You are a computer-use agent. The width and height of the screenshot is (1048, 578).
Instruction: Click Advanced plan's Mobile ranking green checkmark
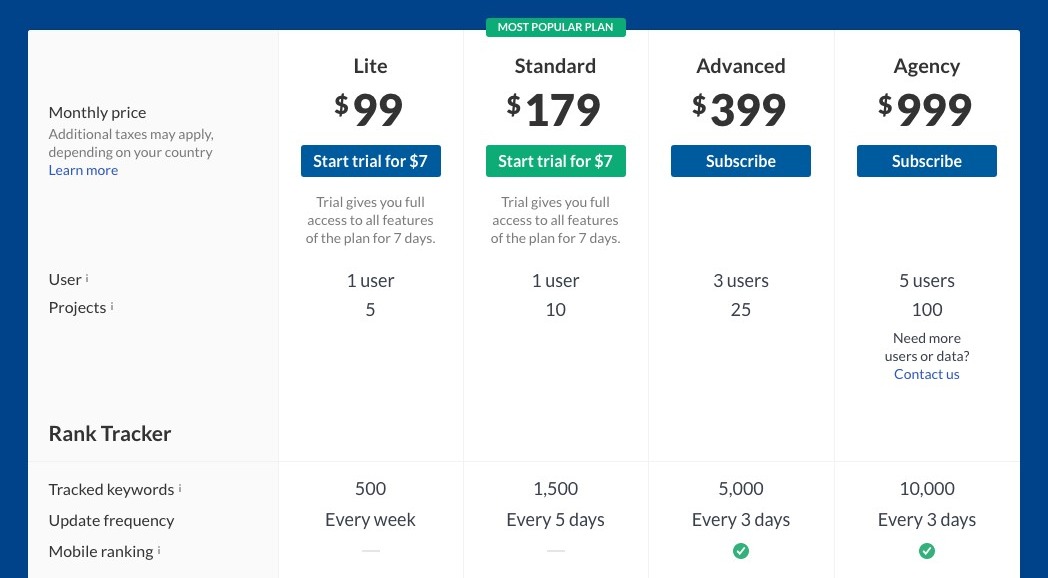point(741,551)
